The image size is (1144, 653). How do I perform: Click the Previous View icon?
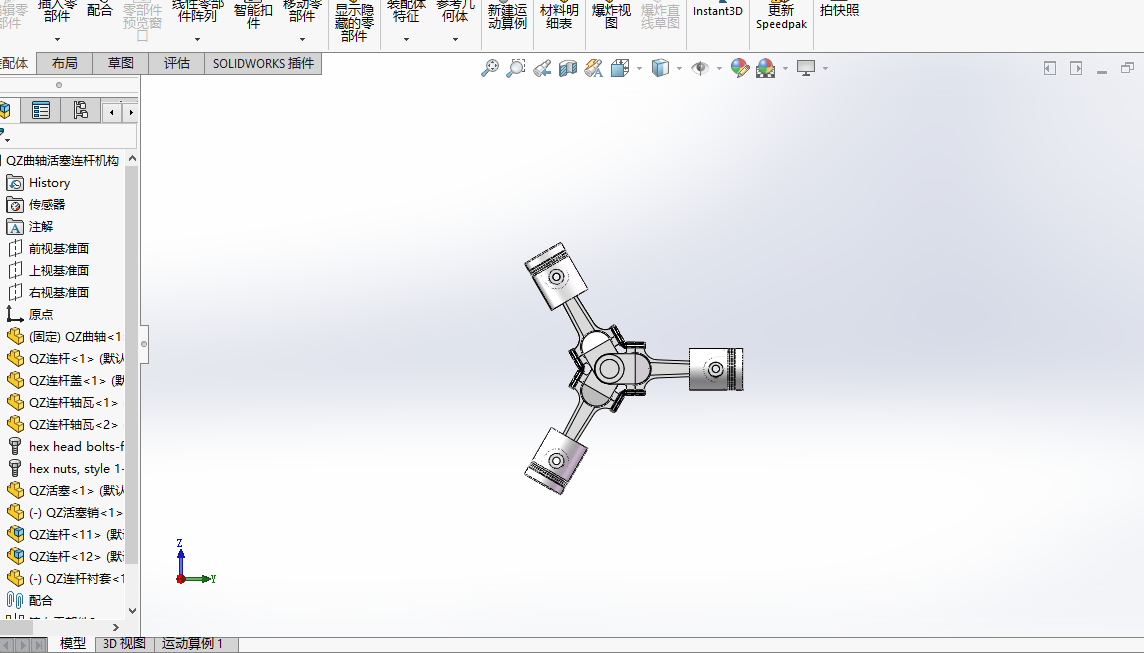[x=541, y=68]
